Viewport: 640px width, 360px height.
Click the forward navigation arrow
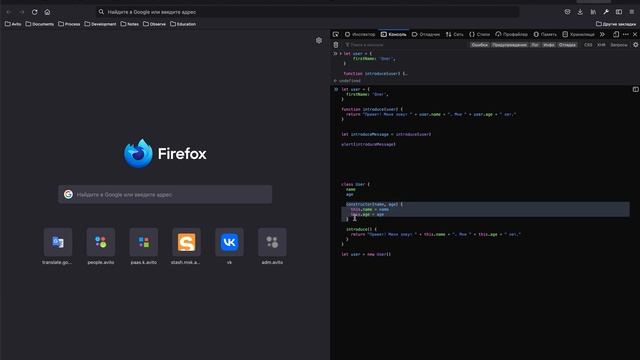point(22,12)
